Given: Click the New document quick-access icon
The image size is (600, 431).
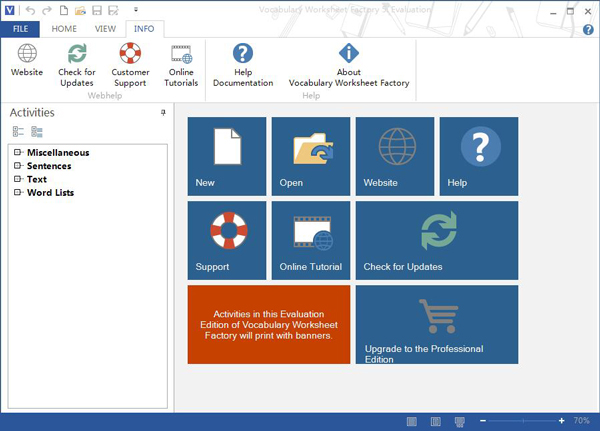Looking at the screenshot, I should pos(64,10).
